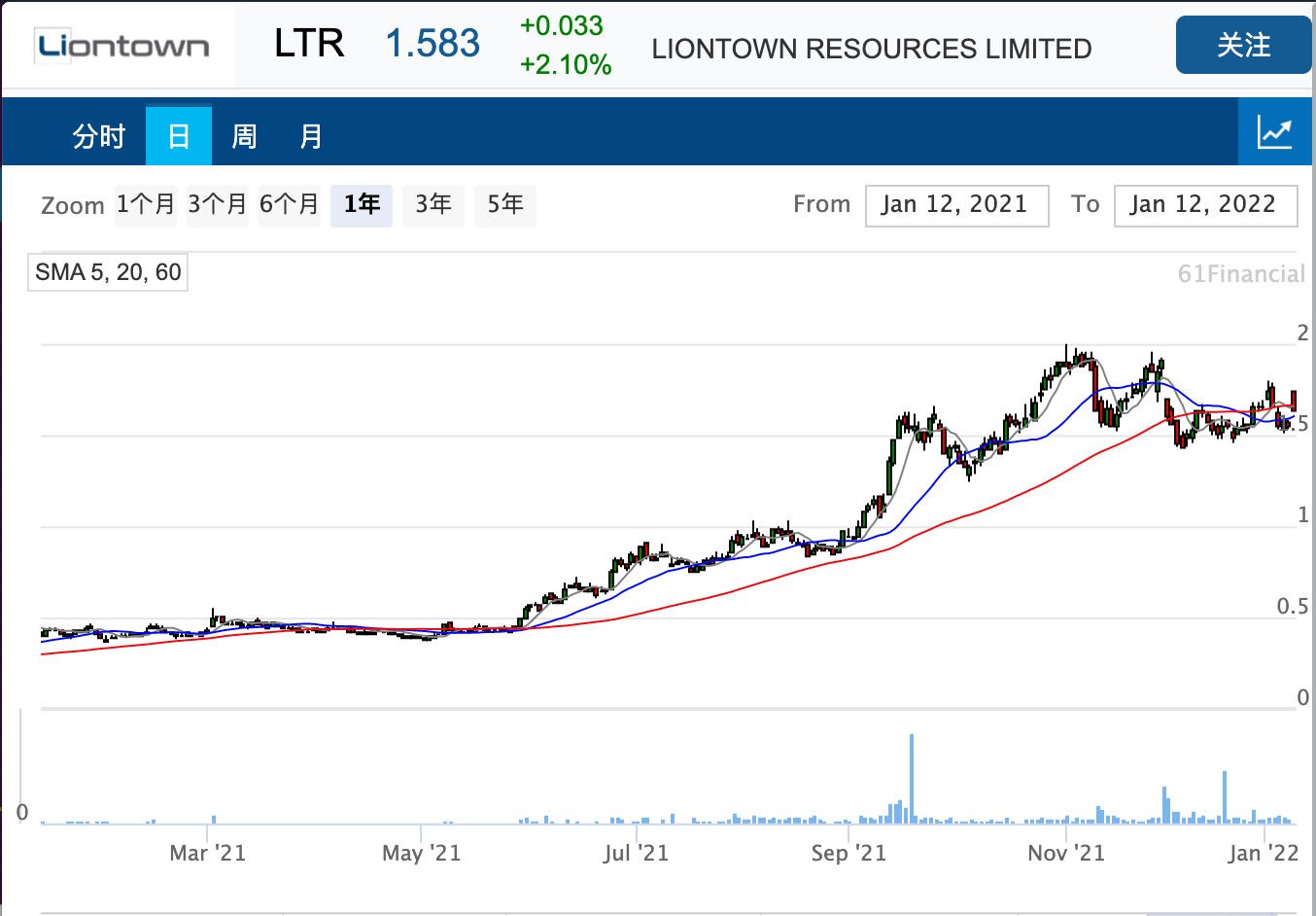Set zoom to 3个月
Image resolution: width=1316 pixels, height=916 pixels.
[218, 205]
